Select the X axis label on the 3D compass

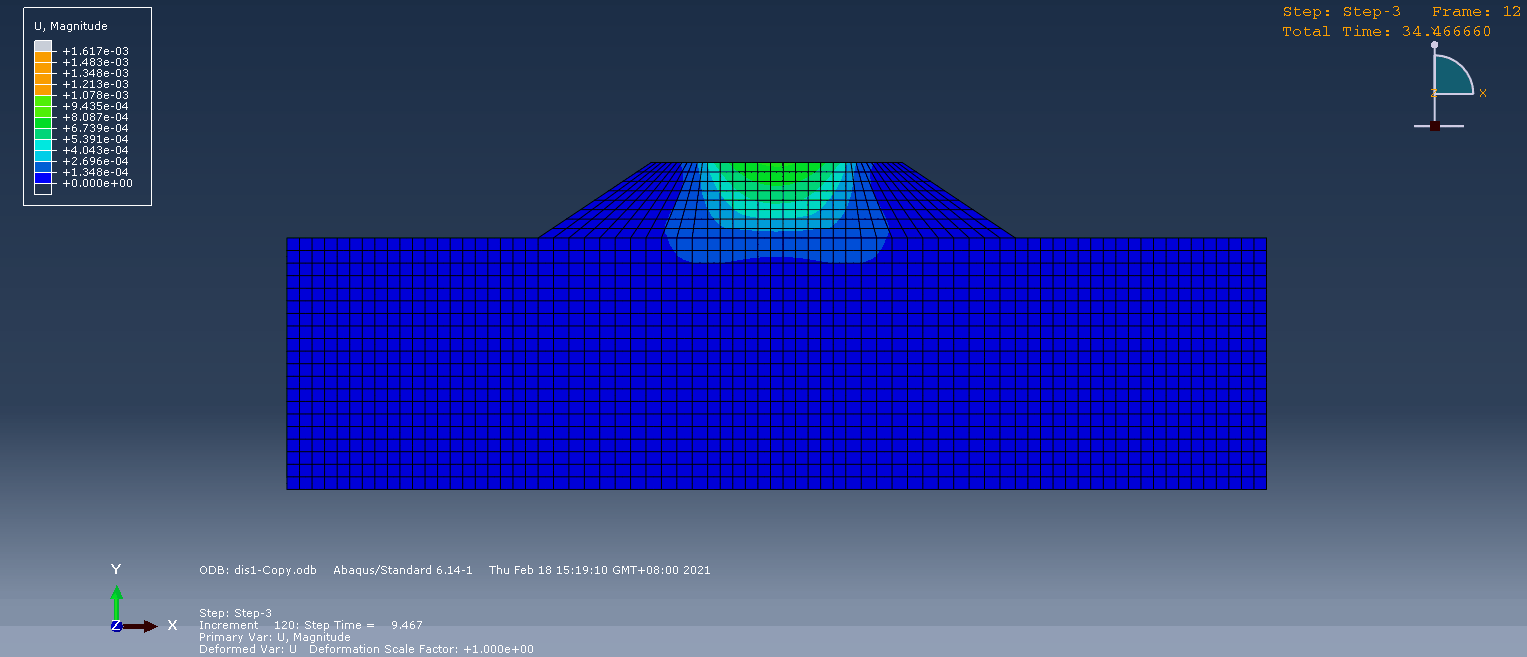click(x=1483, y=93)
